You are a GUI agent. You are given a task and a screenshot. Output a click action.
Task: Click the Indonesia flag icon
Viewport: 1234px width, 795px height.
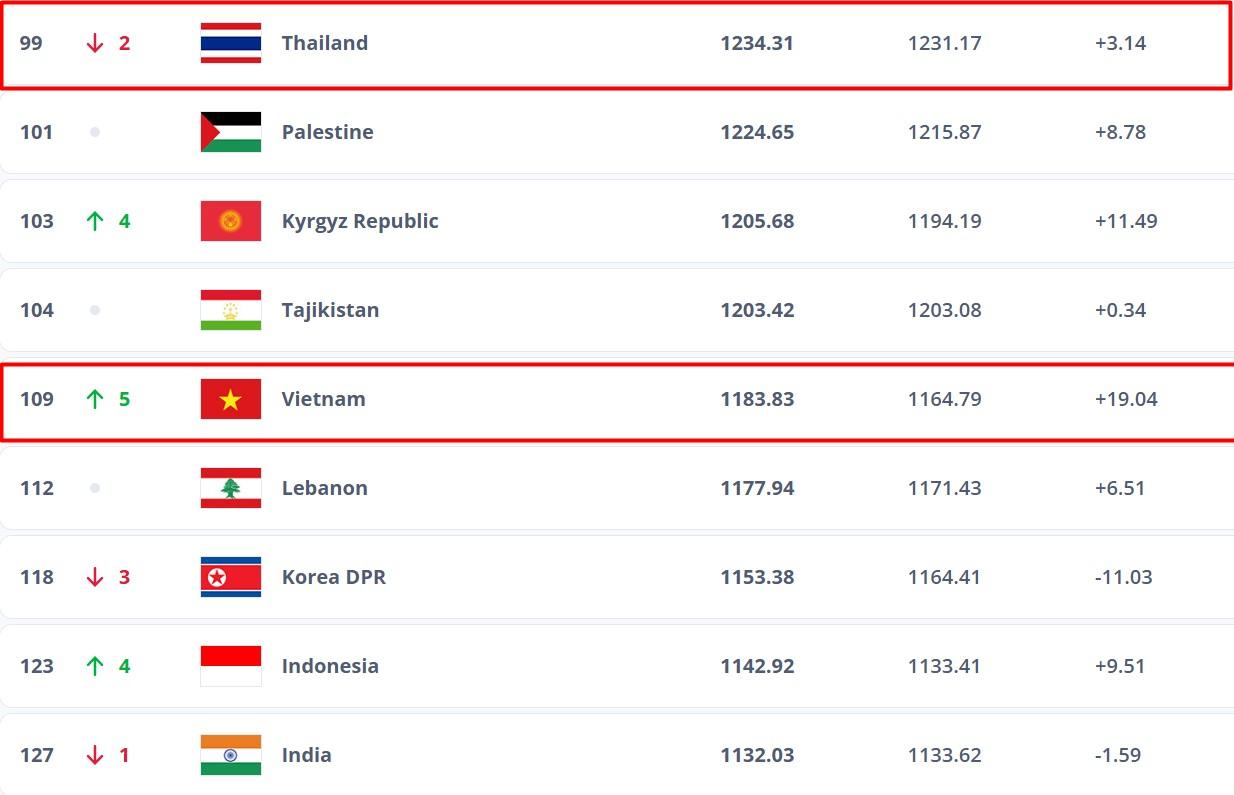(231, 666)
